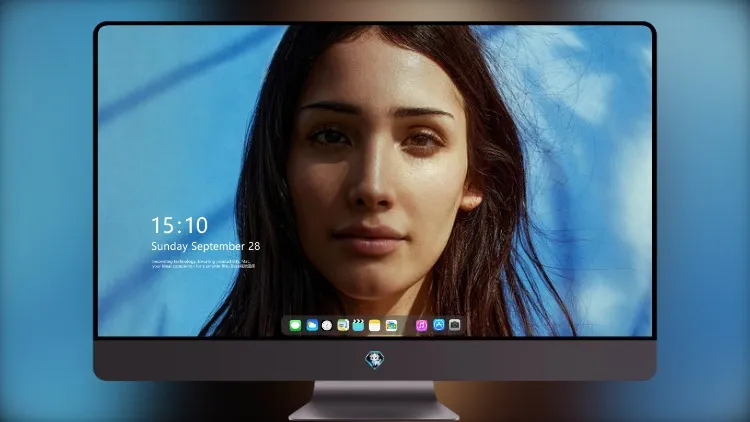Click the 15:10 clock on the desktop

pos(179,225)
